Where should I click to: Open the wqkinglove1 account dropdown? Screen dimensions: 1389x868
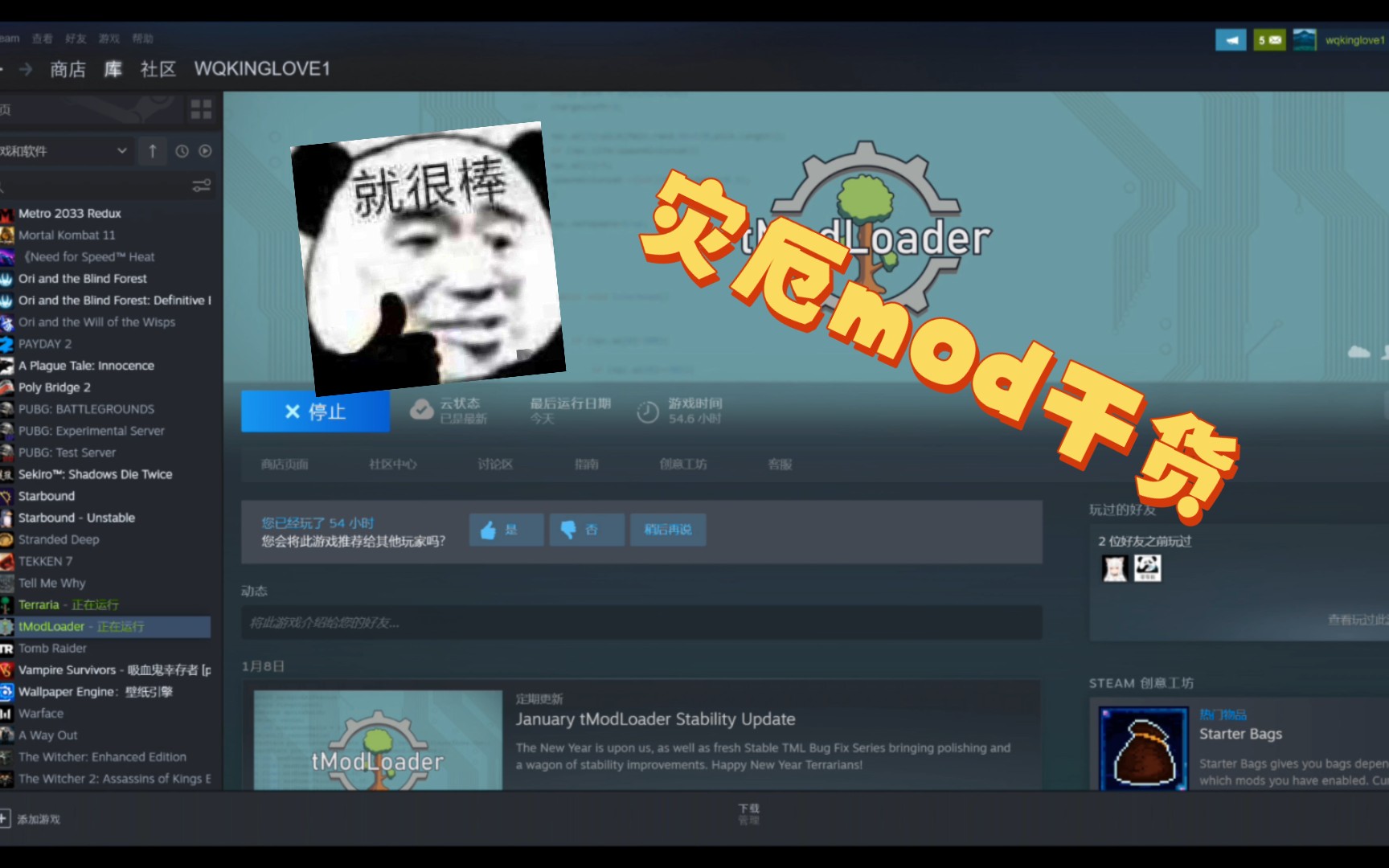pos(1355,39)
